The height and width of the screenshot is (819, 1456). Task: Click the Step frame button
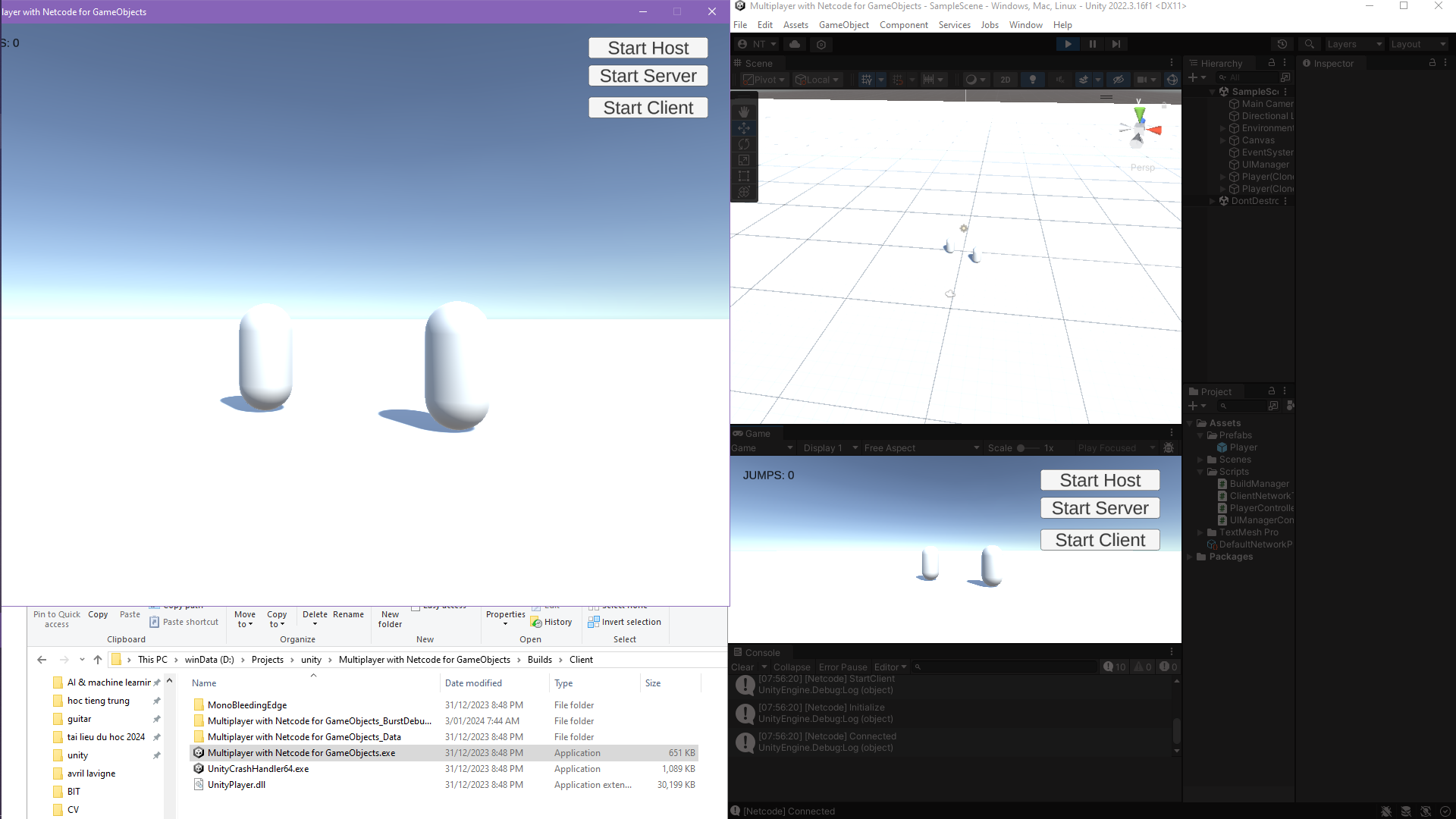(1116, 44)
